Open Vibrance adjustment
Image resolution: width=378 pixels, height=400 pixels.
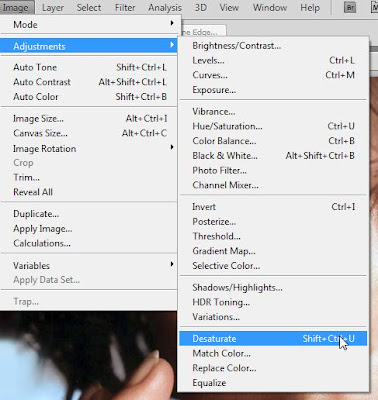(x=273, y=111)
